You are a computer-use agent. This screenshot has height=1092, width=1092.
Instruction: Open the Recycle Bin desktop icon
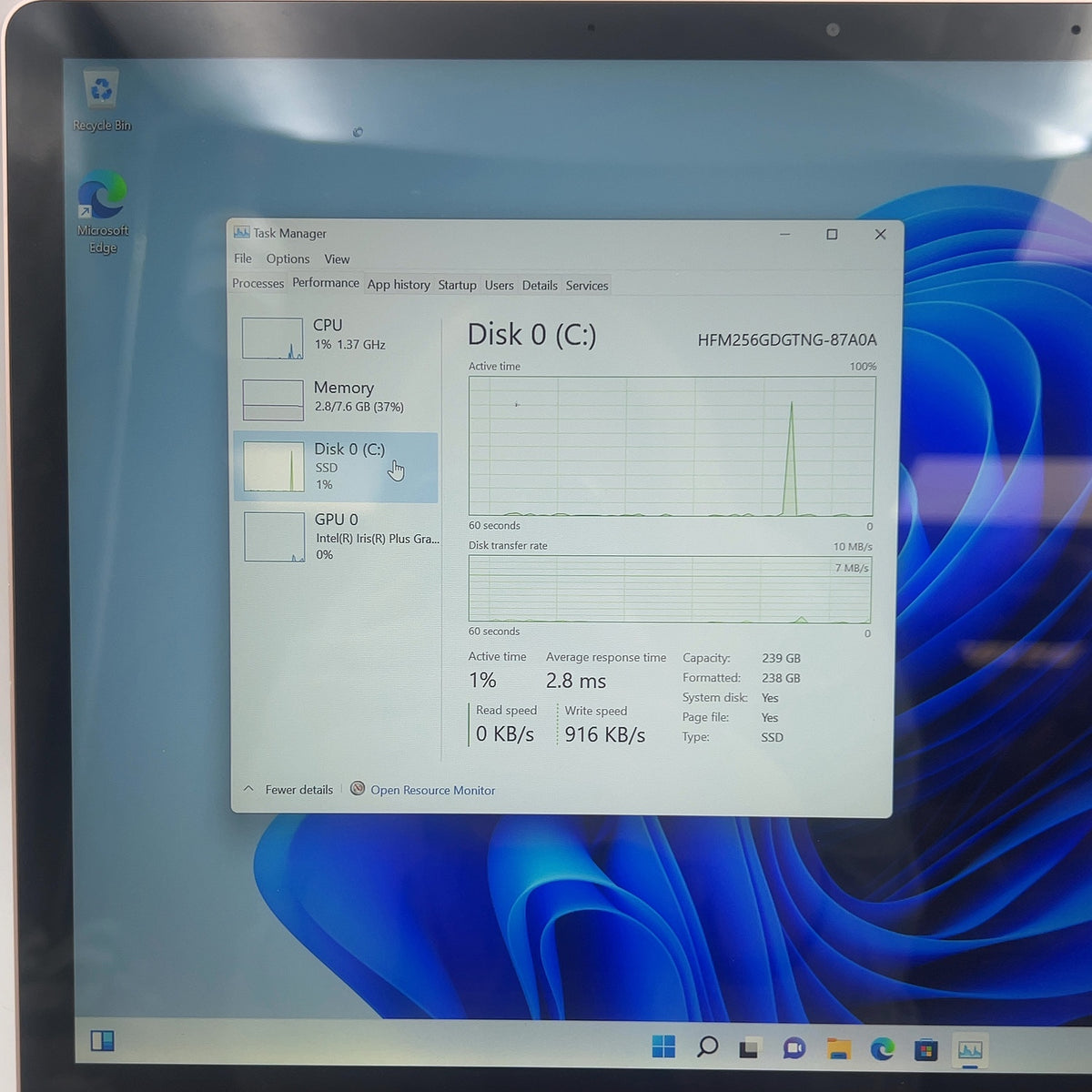[x=101, y=100]
